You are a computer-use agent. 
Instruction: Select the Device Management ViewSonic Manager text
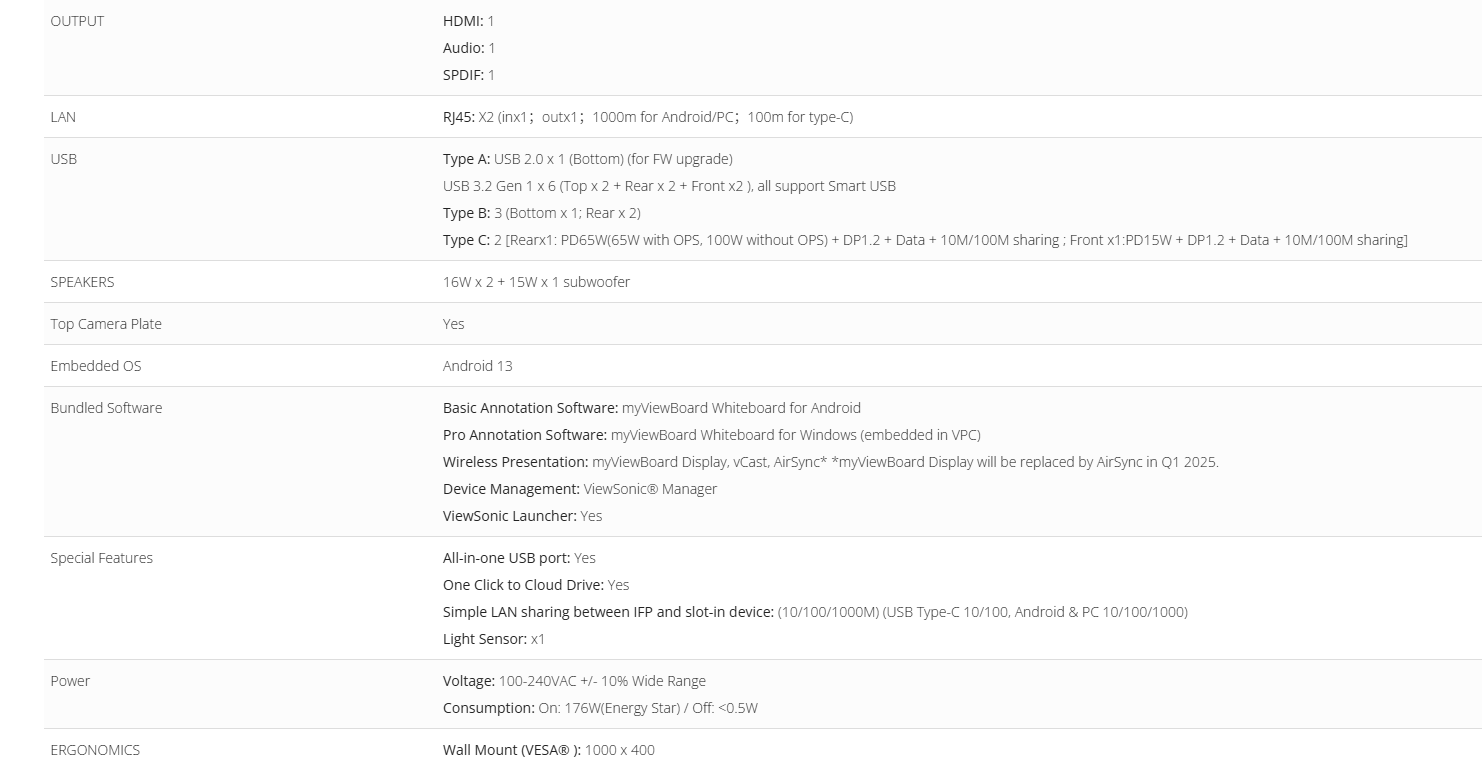[x=580, y=489]
